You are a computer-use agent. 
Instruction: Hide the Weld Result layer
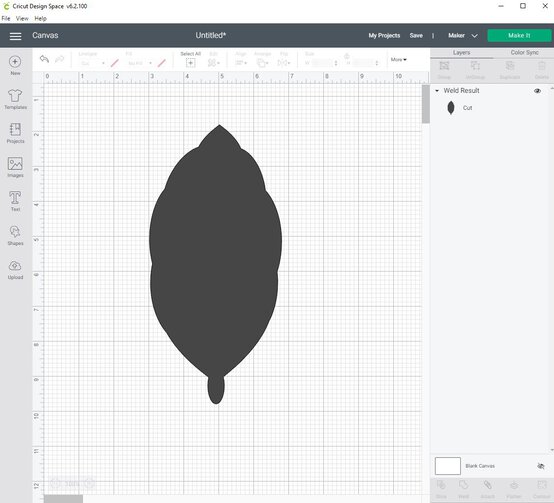pyautogui.click(x=537, y=91)
